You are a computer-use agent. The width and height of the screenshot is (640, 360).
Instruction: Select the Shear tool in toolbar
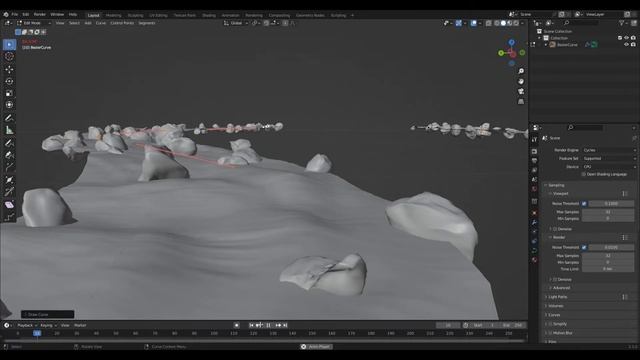click(9, 204)
